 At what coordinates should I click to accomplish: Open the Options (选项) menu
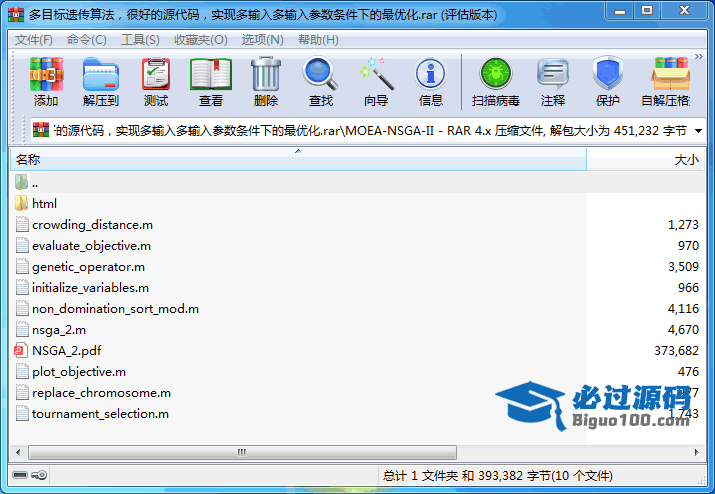[263, 40]
